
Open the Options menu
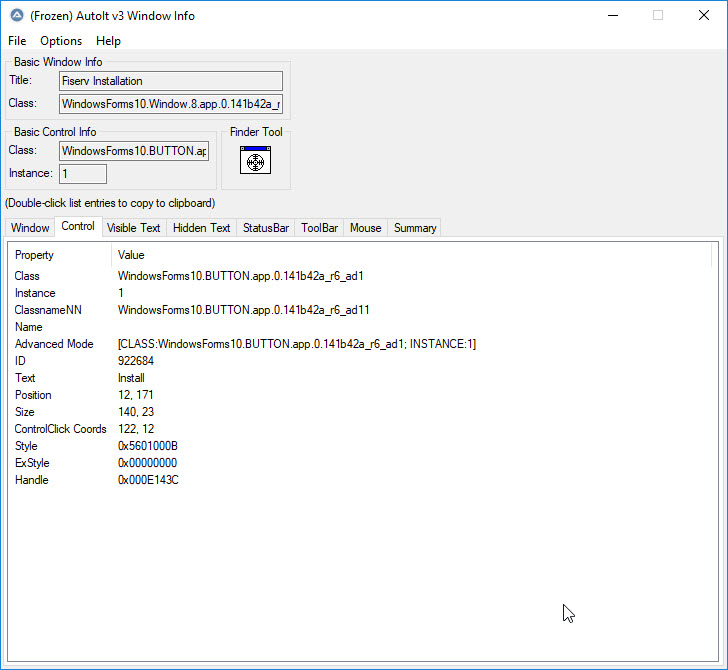[x=61, y=41]
